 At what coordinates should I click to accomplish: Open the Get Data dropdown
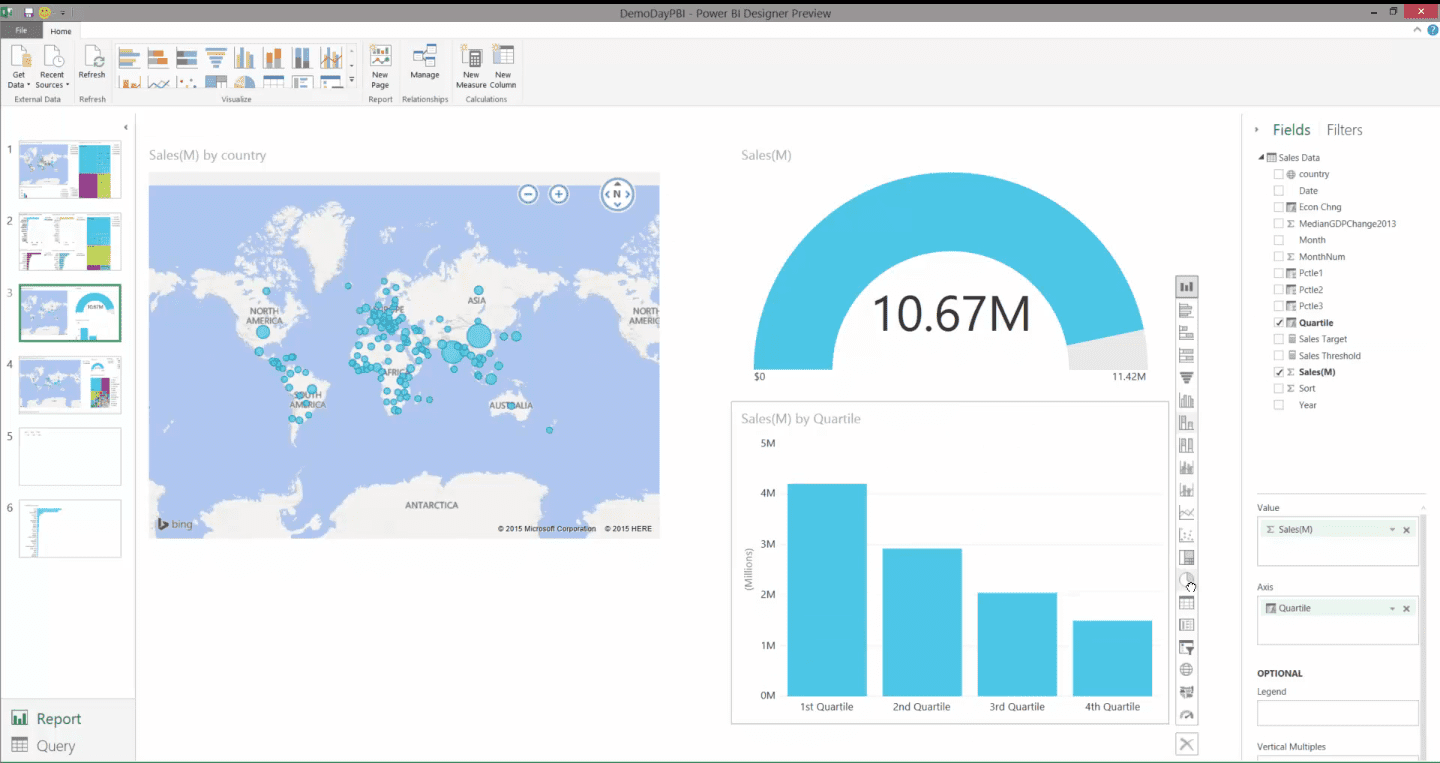[19, 66]
